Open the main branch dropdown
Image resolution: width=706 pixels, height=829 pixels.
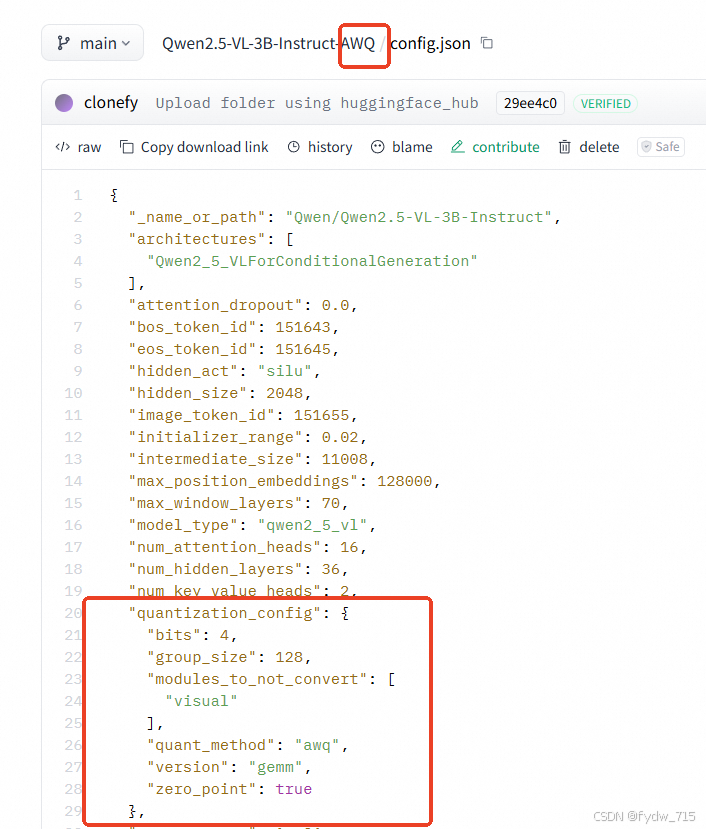(93, 43)
